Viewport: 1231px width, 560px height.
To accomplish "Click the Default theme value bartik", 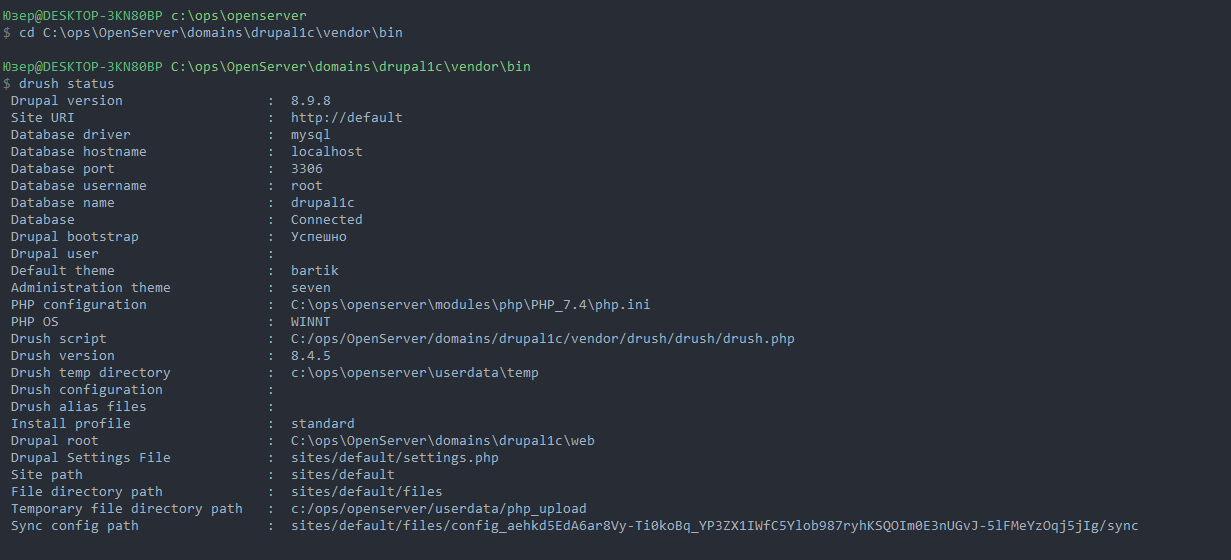I will (314, 271).
